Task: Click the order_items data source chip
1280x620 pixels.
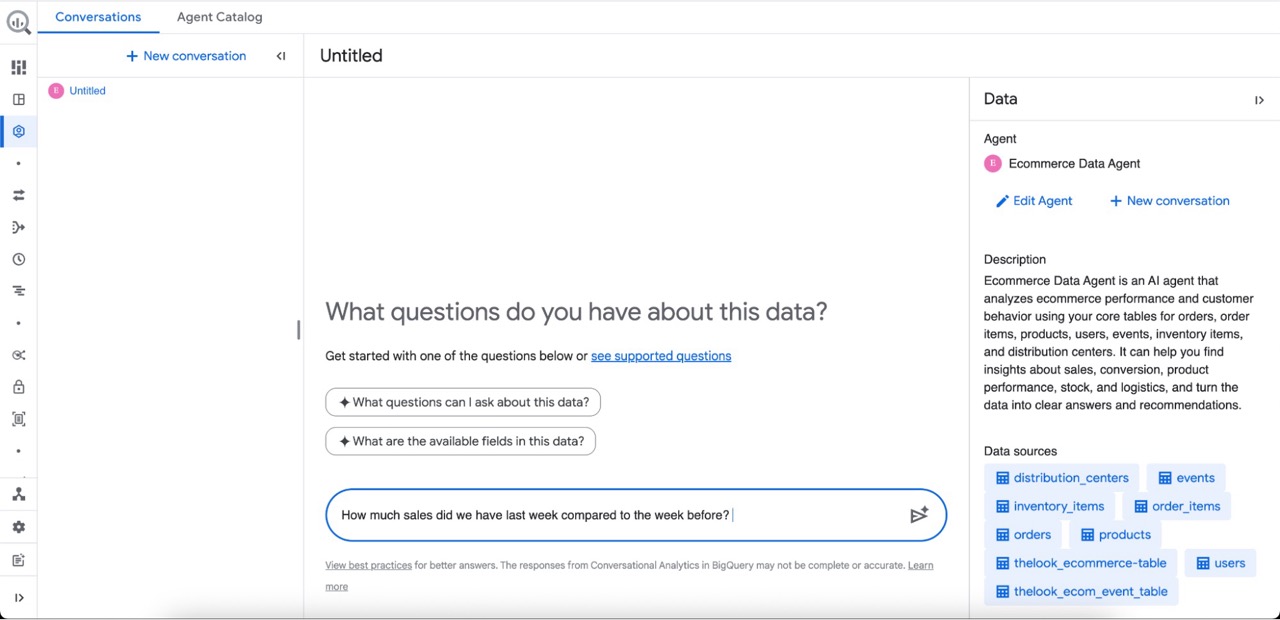Action: 1176,506
